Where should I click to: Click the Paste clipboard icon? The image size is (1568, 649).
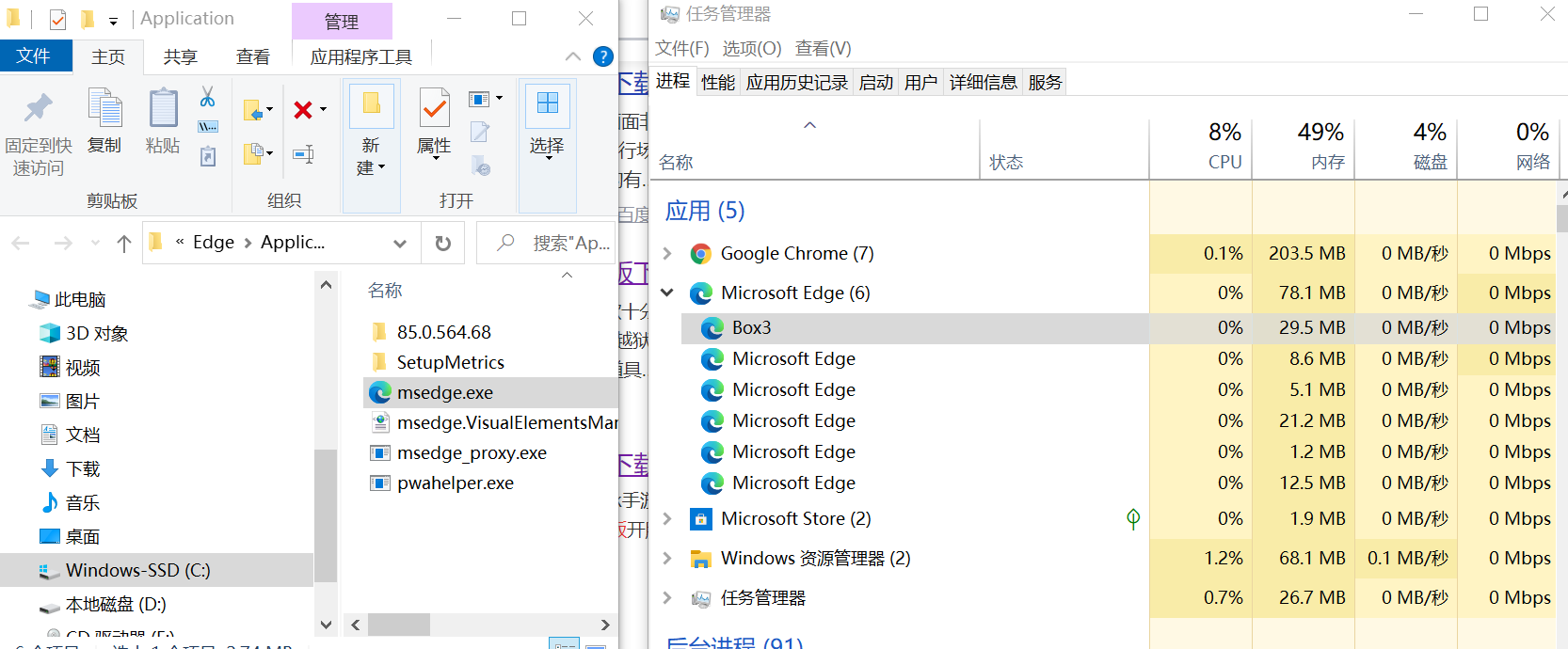[x=163, y=108]
